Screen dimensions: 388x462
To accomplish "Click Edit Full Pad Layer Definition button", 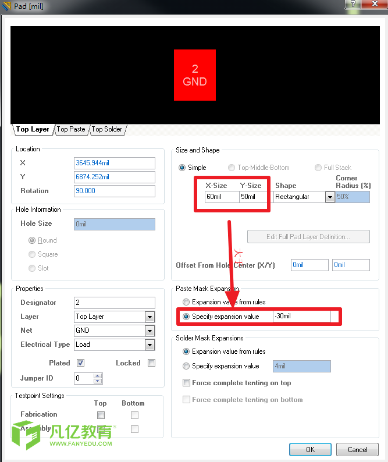I will pyautogui.click(x=308, y=237).
